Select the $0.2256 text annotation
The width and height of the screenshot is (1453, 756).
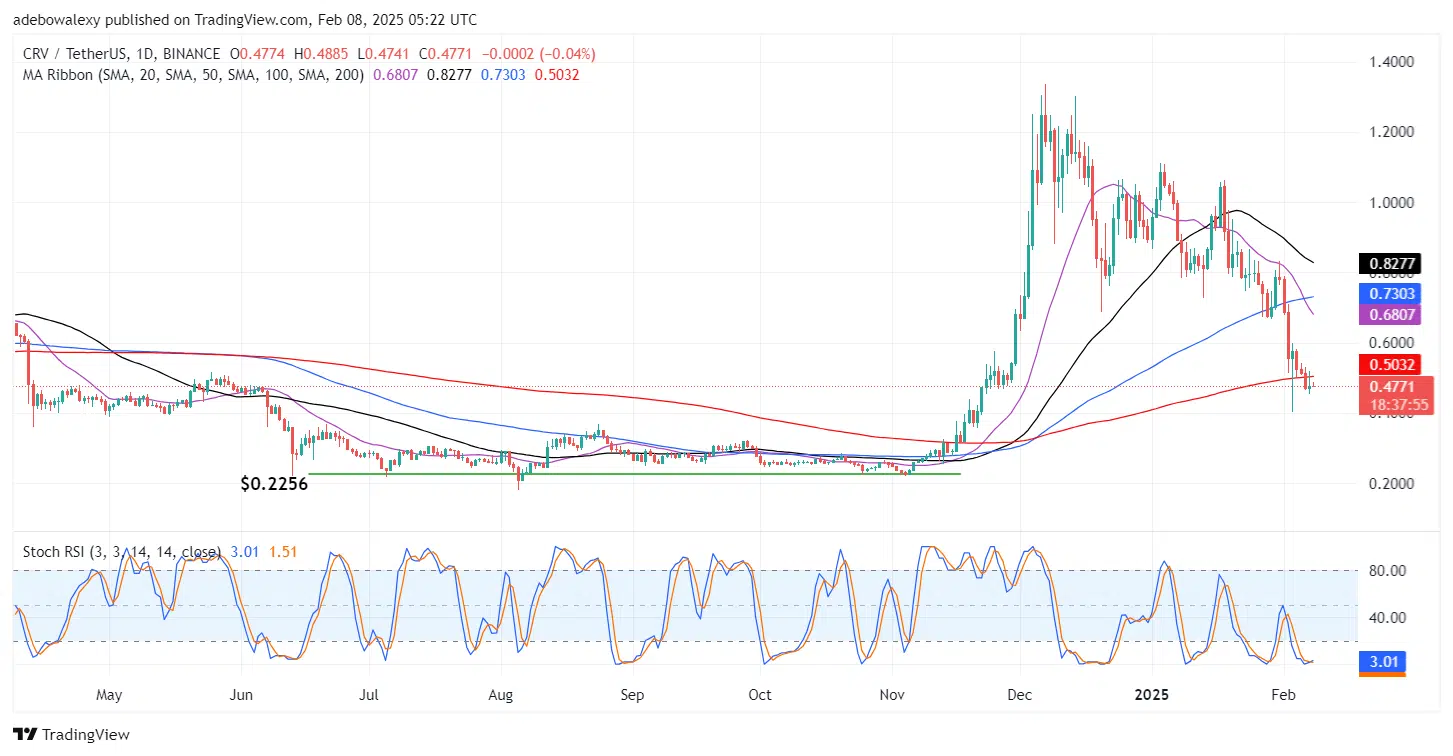tap(273, 483)
